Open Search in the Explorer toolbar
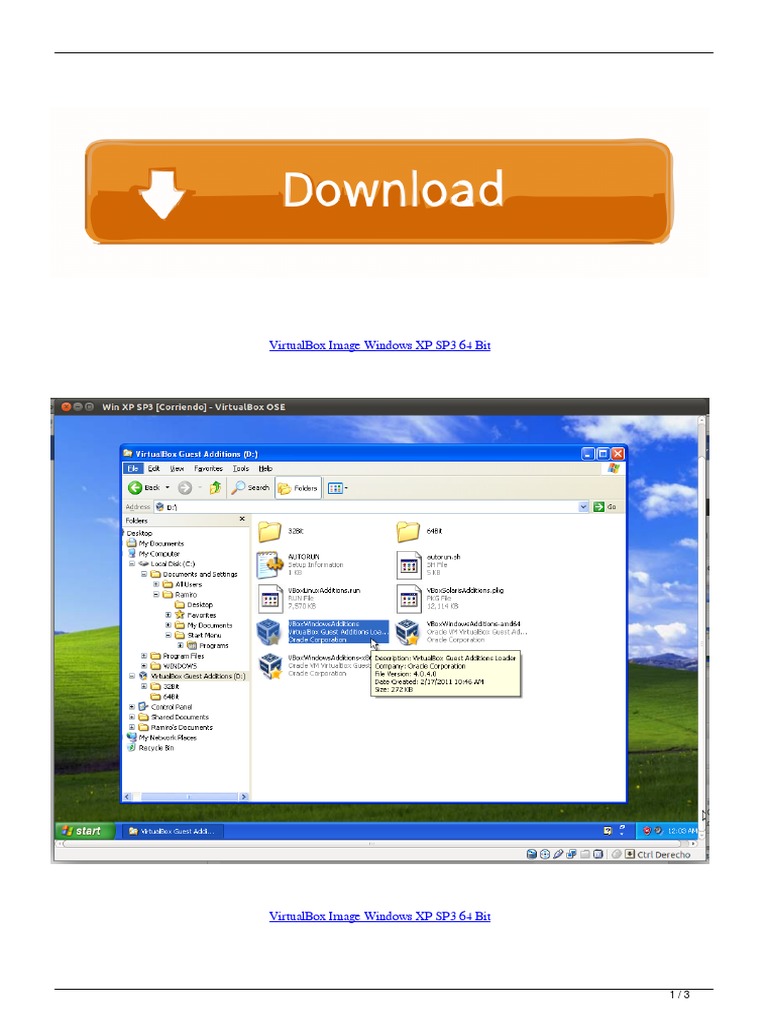This screenshot has width=768, height=1024. tap(251, 488)
